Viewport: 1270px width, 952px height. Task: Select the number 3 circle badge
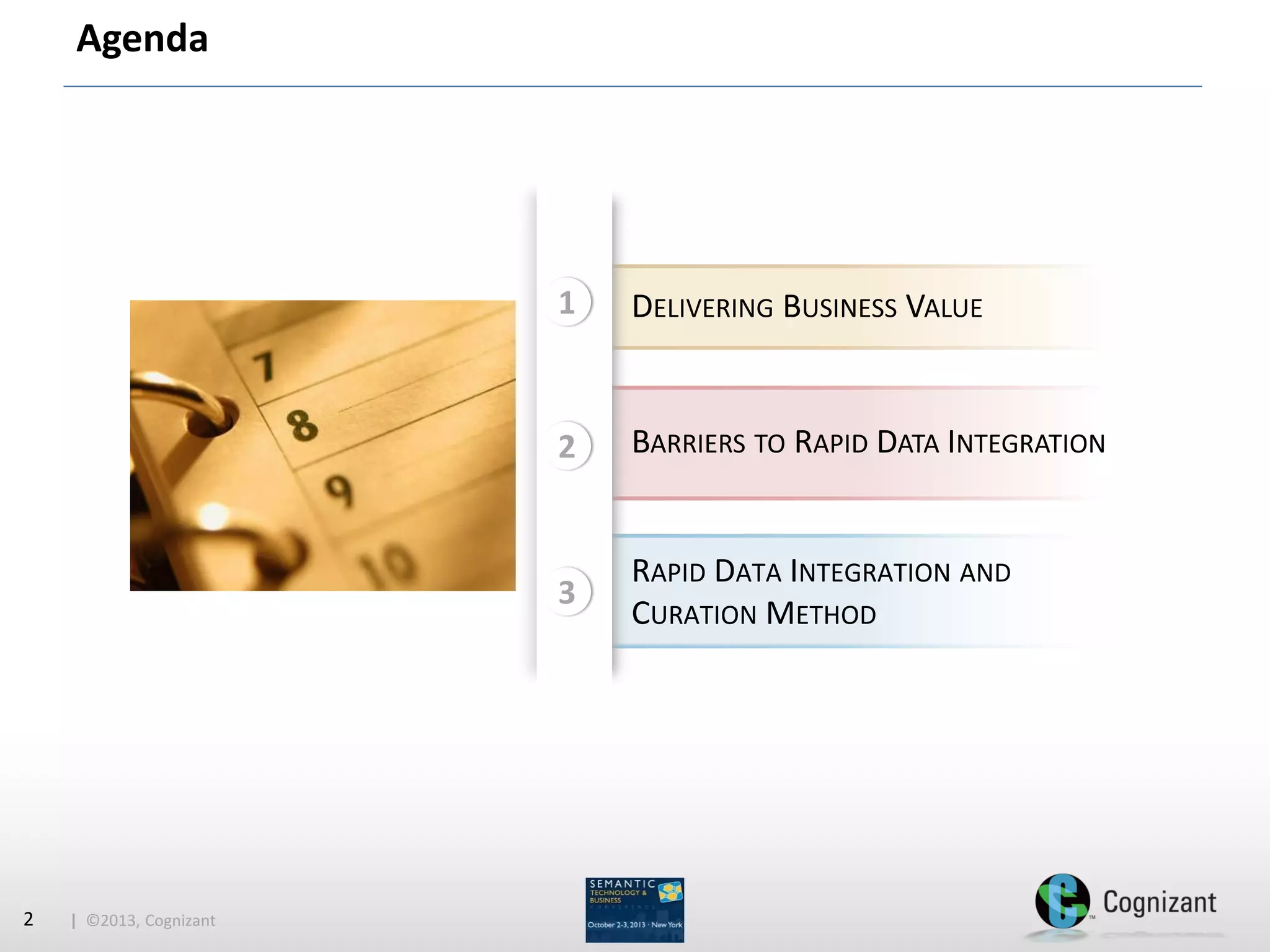[x=567, y=591]
